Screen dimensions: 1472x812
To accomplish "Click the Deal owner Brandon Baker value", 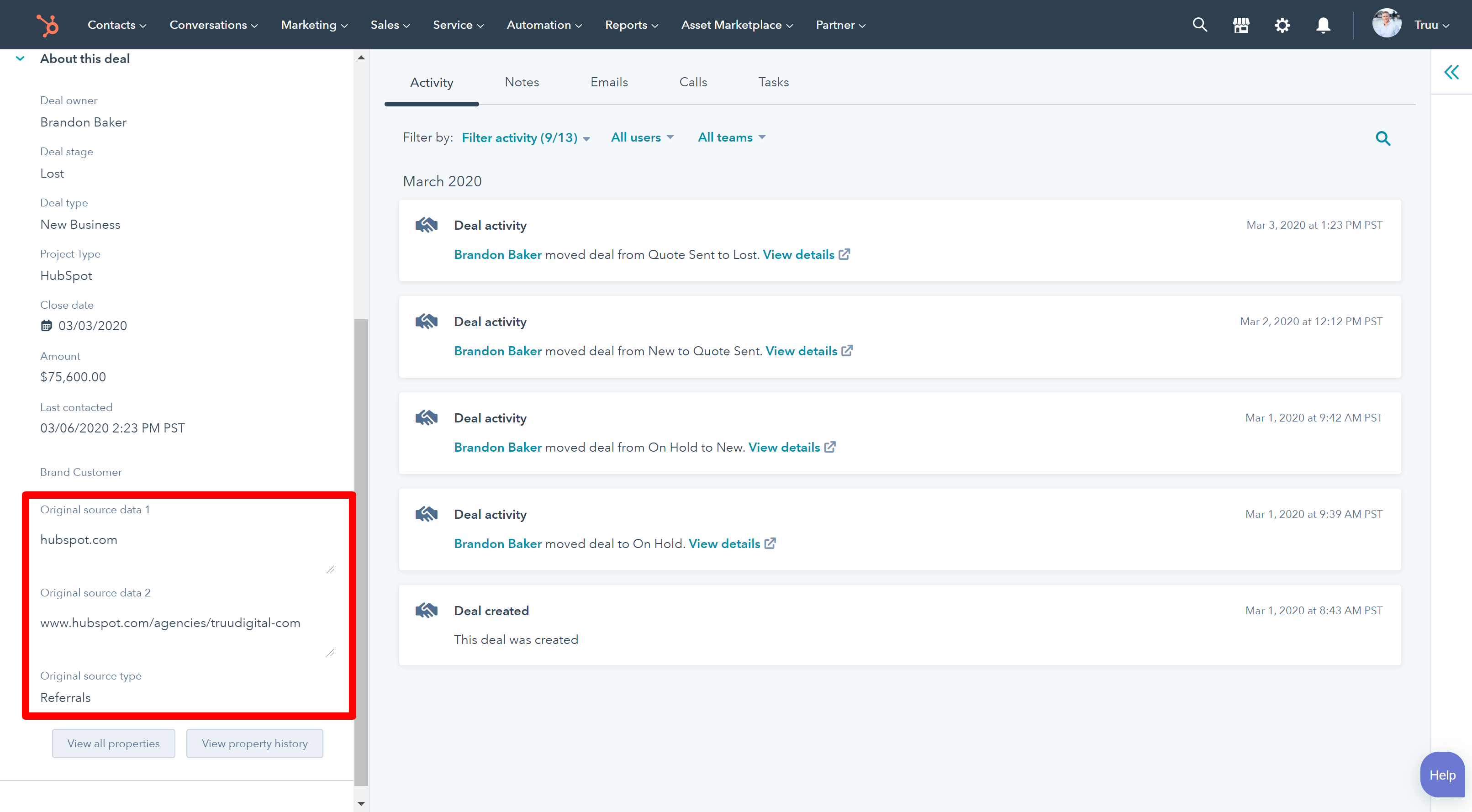I will (84, 122).
